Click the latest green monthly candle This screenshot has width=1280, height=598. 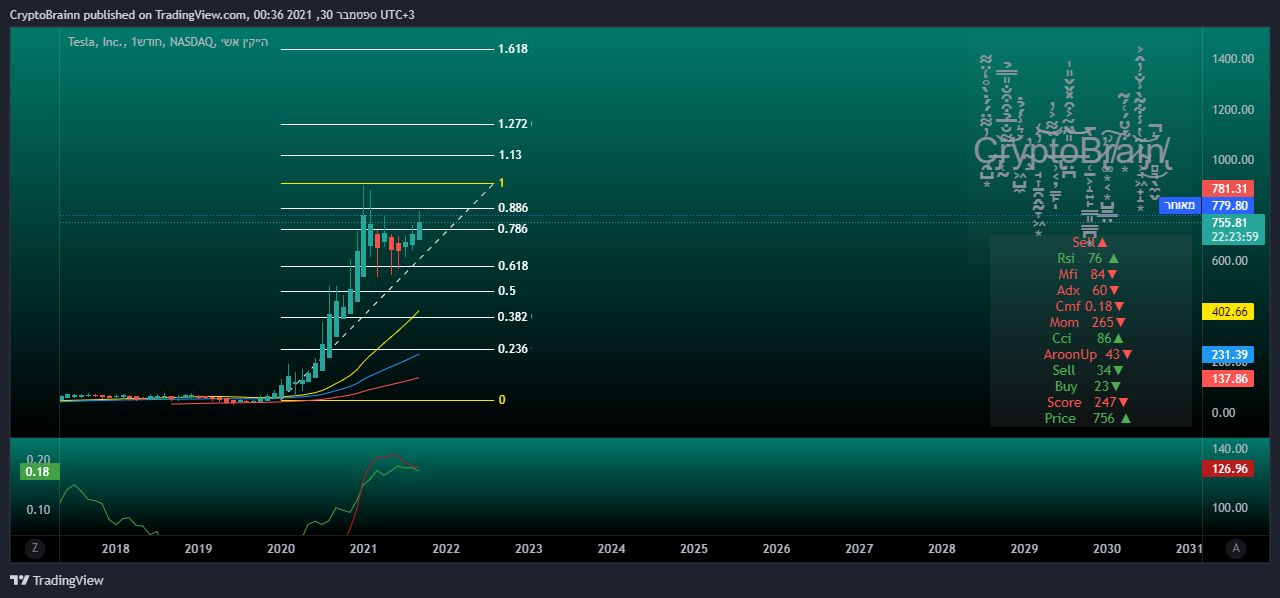point(420,231)
